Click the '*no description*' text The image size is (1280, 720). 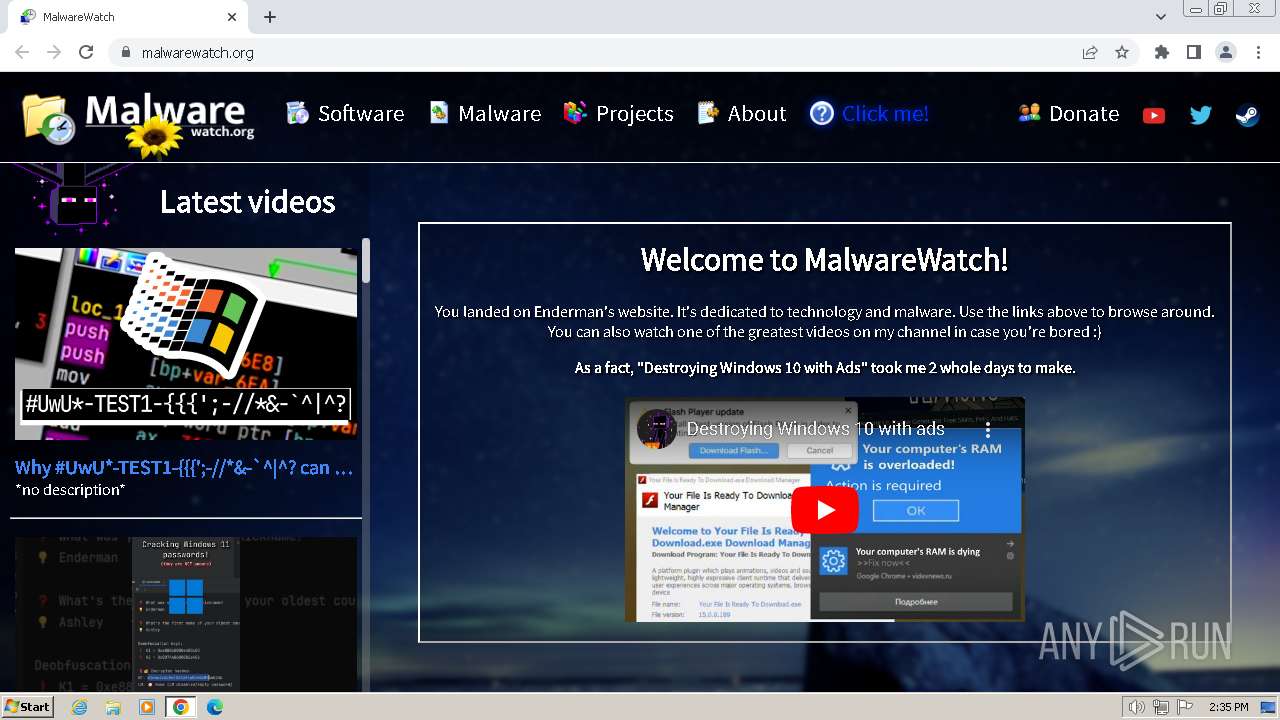[70, 490]
